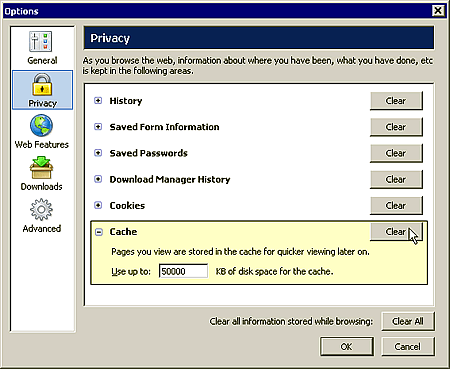450x369 pixels.
Task: Cancel the Options dialog
Action: point(408,347)
